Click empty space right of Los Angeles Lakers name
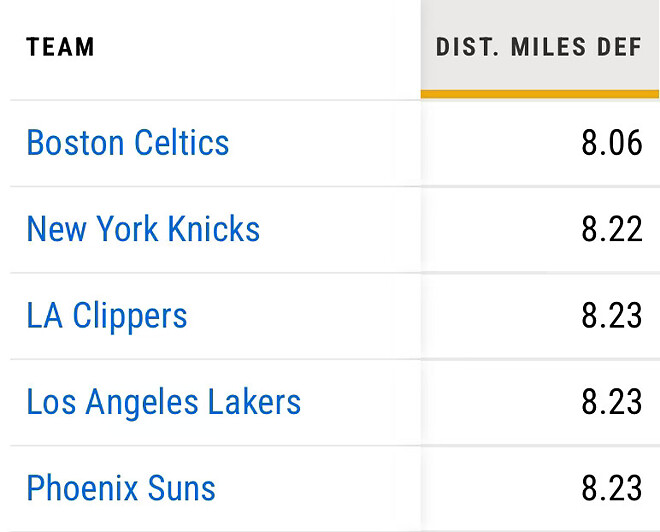This screenshot has width=660, height=532. click(360, 402)
